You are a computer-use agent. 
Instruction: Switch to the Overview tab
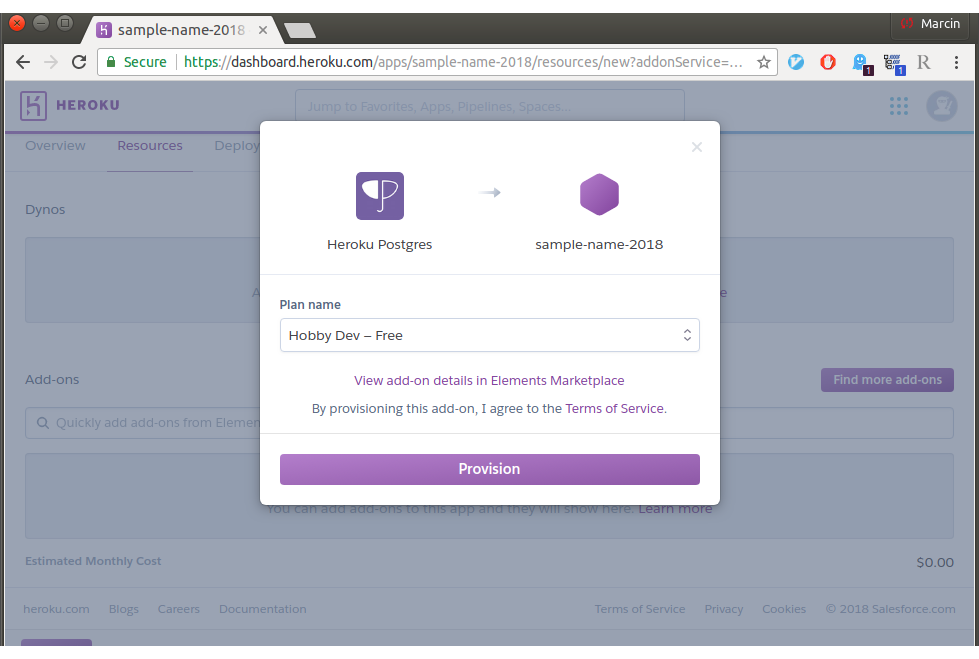(56, 146)
